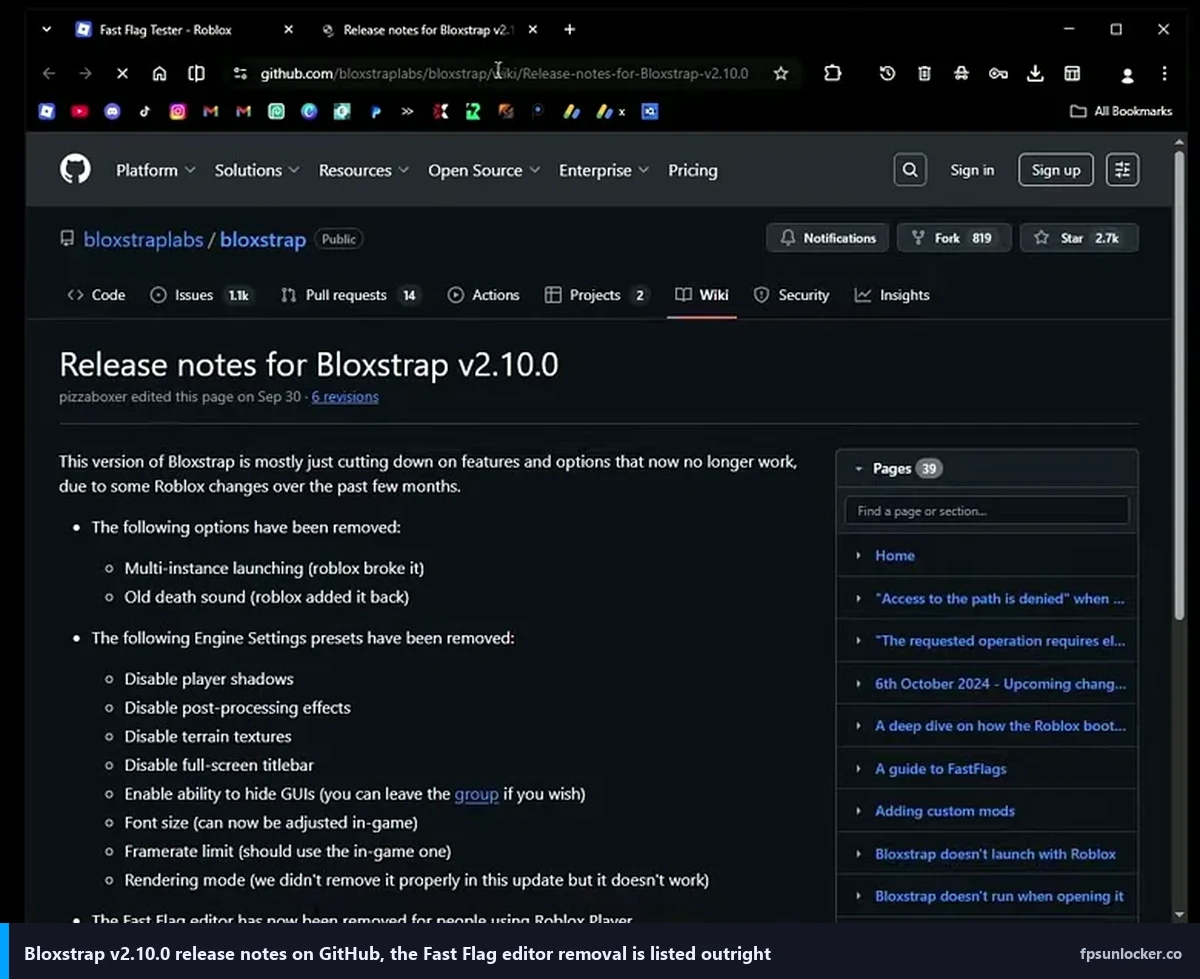Viewport: 1200px width, 979px height.
Task: Open the Instagram bookmark icon
Action: click(x=178, y=112)
